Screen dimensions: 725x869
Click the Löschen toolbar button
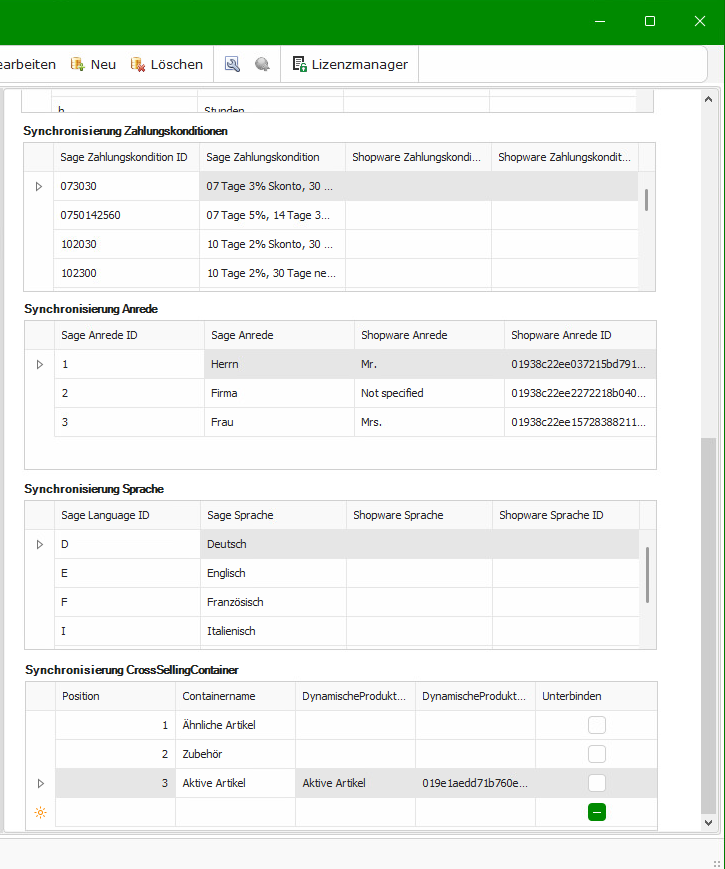pyautogui.click(x=166, y=64)
